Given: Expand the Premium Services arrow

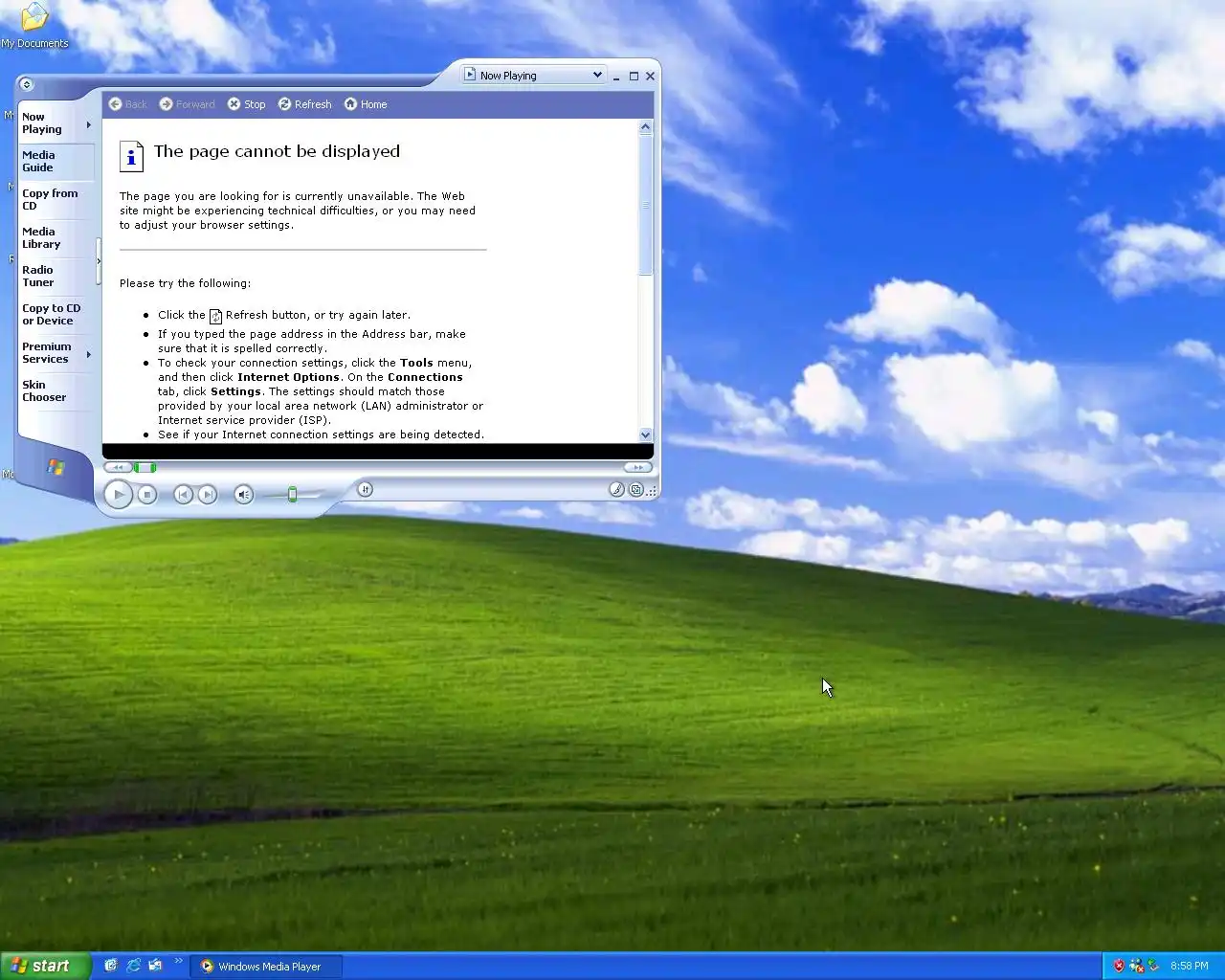Looking at the screenshot, I should pos(89,354).
